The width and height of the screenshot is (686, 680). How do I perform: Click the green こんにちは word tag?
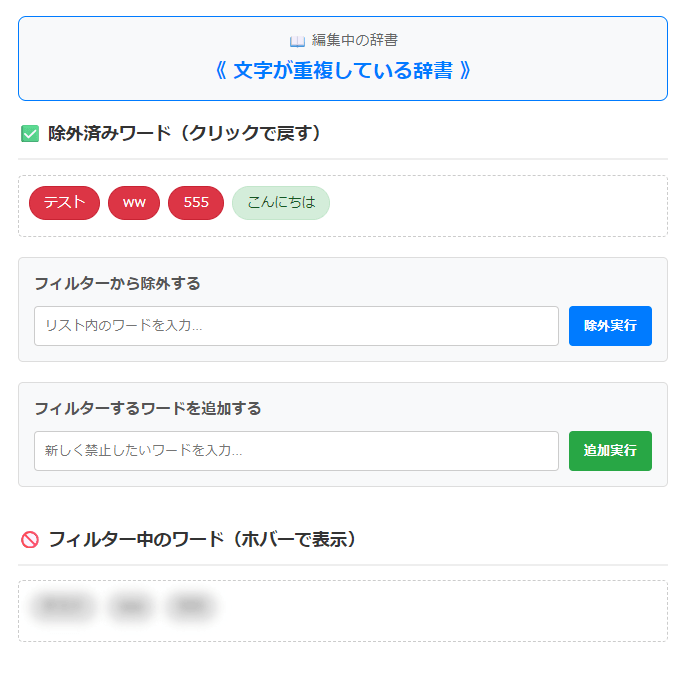tap(281, 202)
